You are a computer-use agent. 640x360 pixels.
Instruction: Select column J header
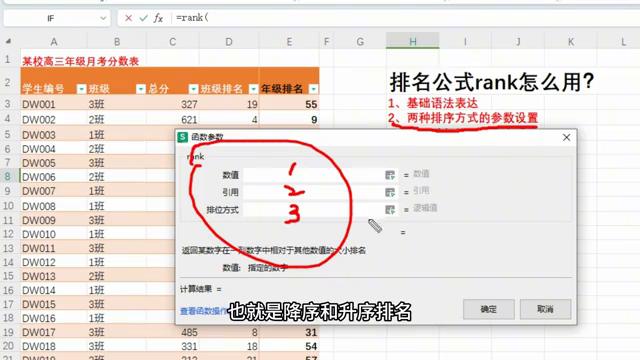pyautogui.click(x=518, y=42)
